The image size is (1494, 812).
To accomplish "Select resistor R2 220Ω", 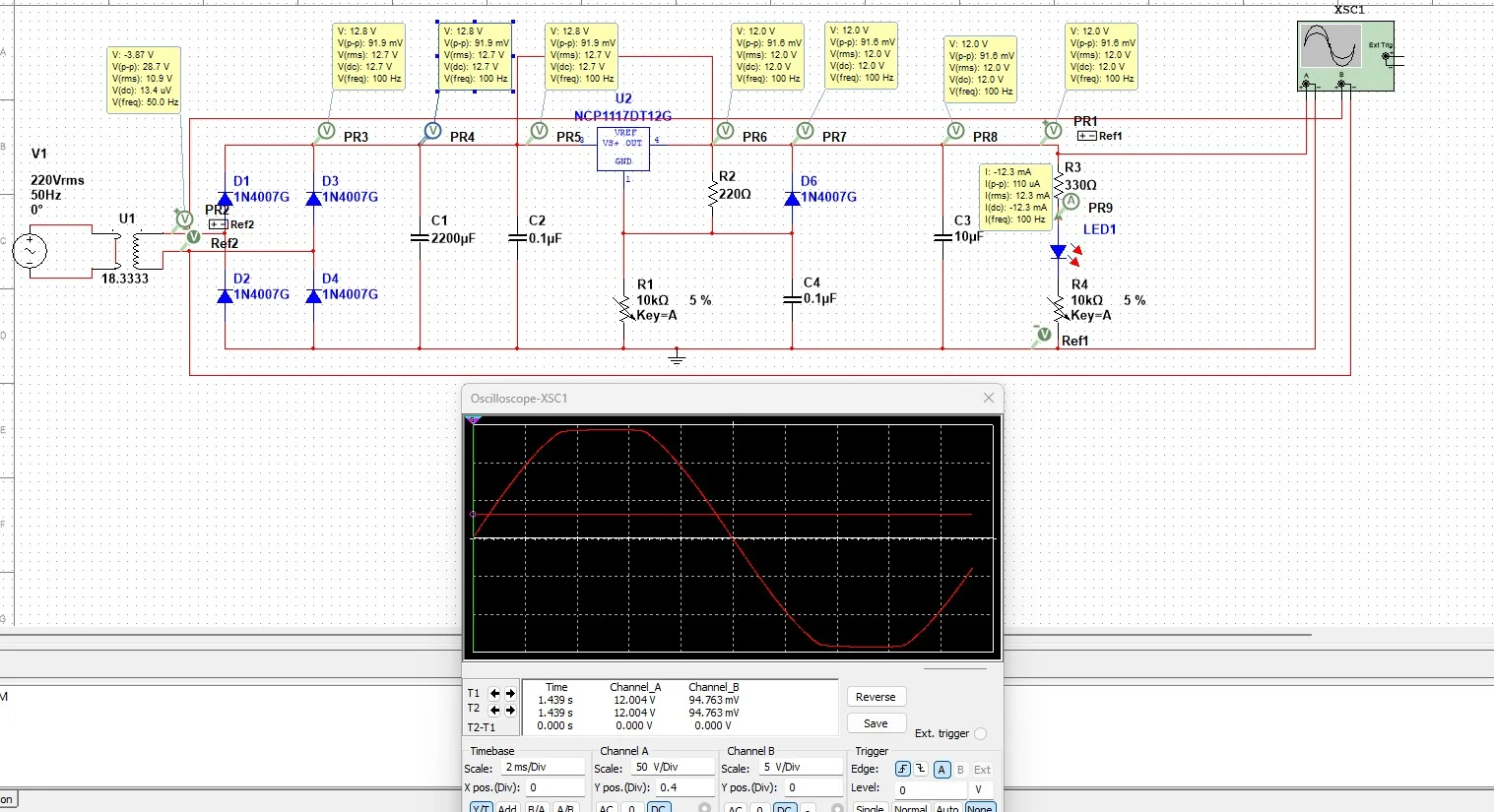I will (x=712, y=193).
